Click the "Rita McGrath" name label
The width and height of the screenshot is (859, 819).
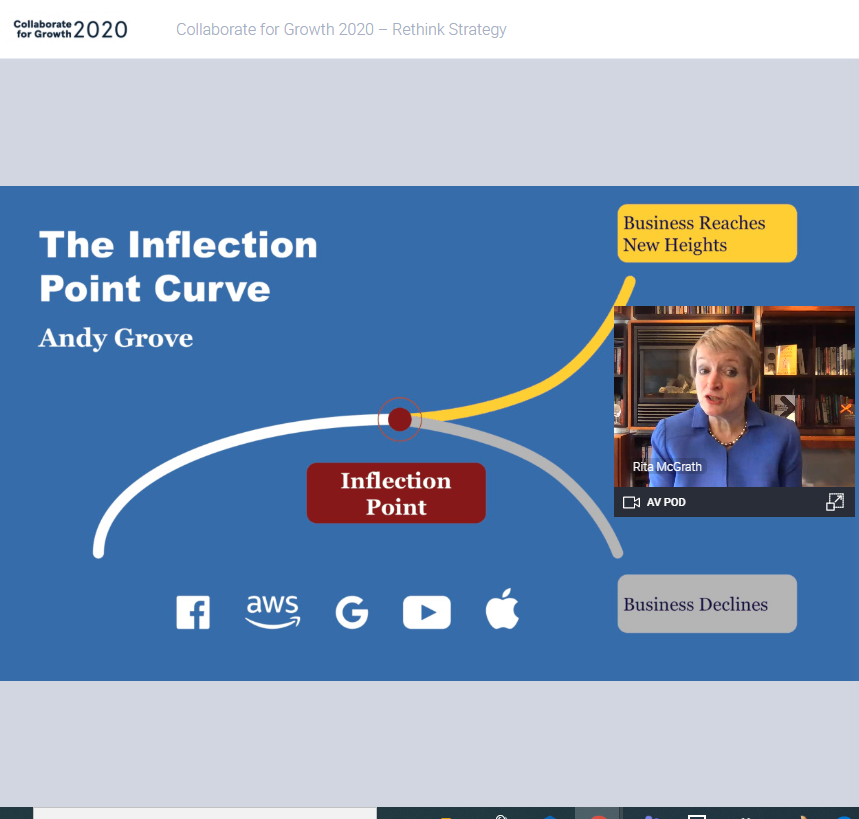coord(667,467)
